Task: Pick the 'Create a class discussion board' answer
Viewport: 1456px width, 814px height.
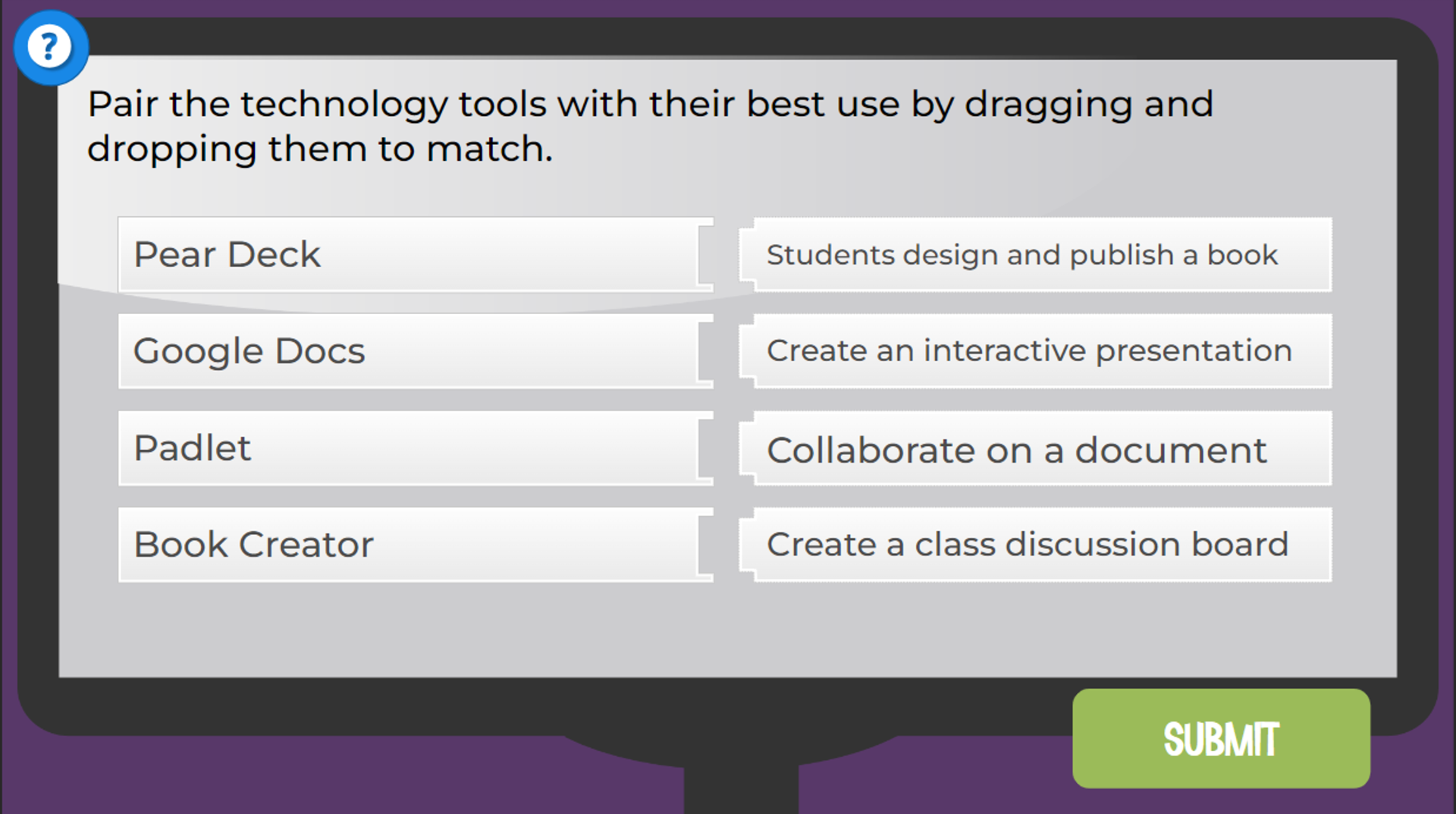Action: [x=1035, y=545]
